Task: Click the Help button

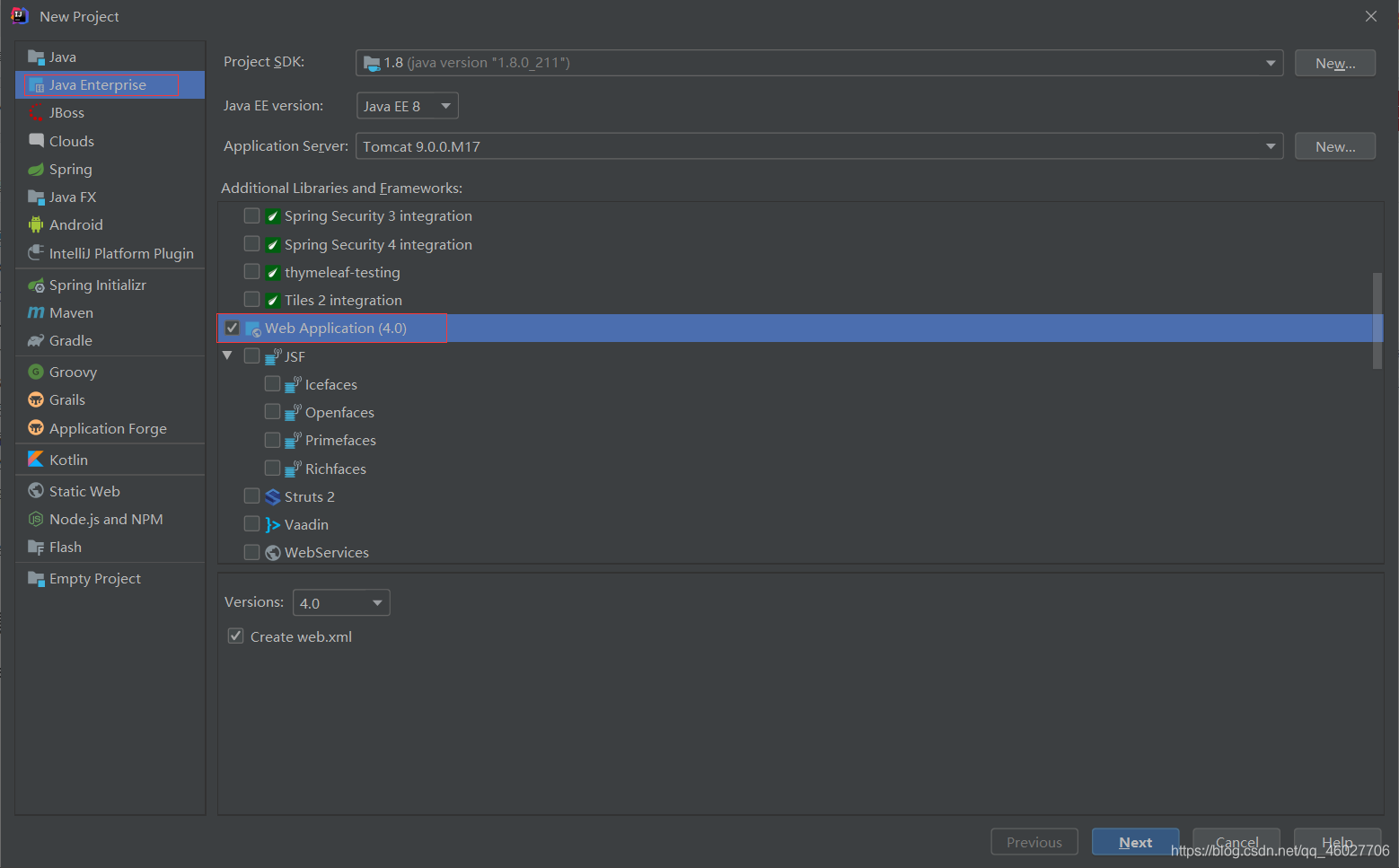Action: 1337,842
